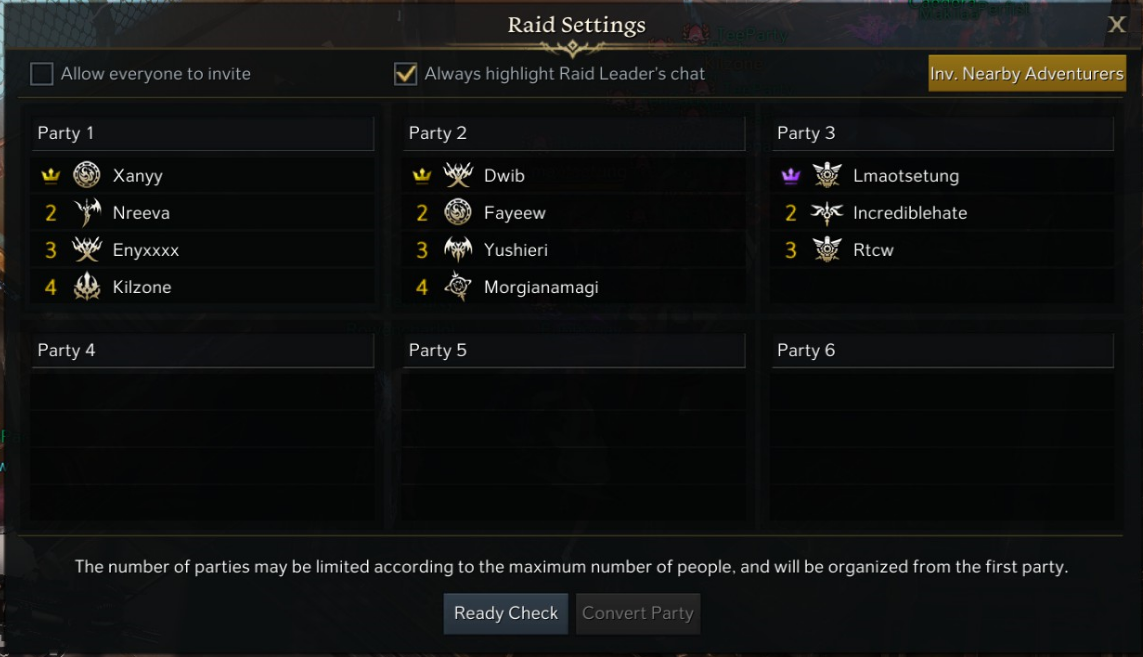Click the class icon next to Dwib

coord(458,176)
